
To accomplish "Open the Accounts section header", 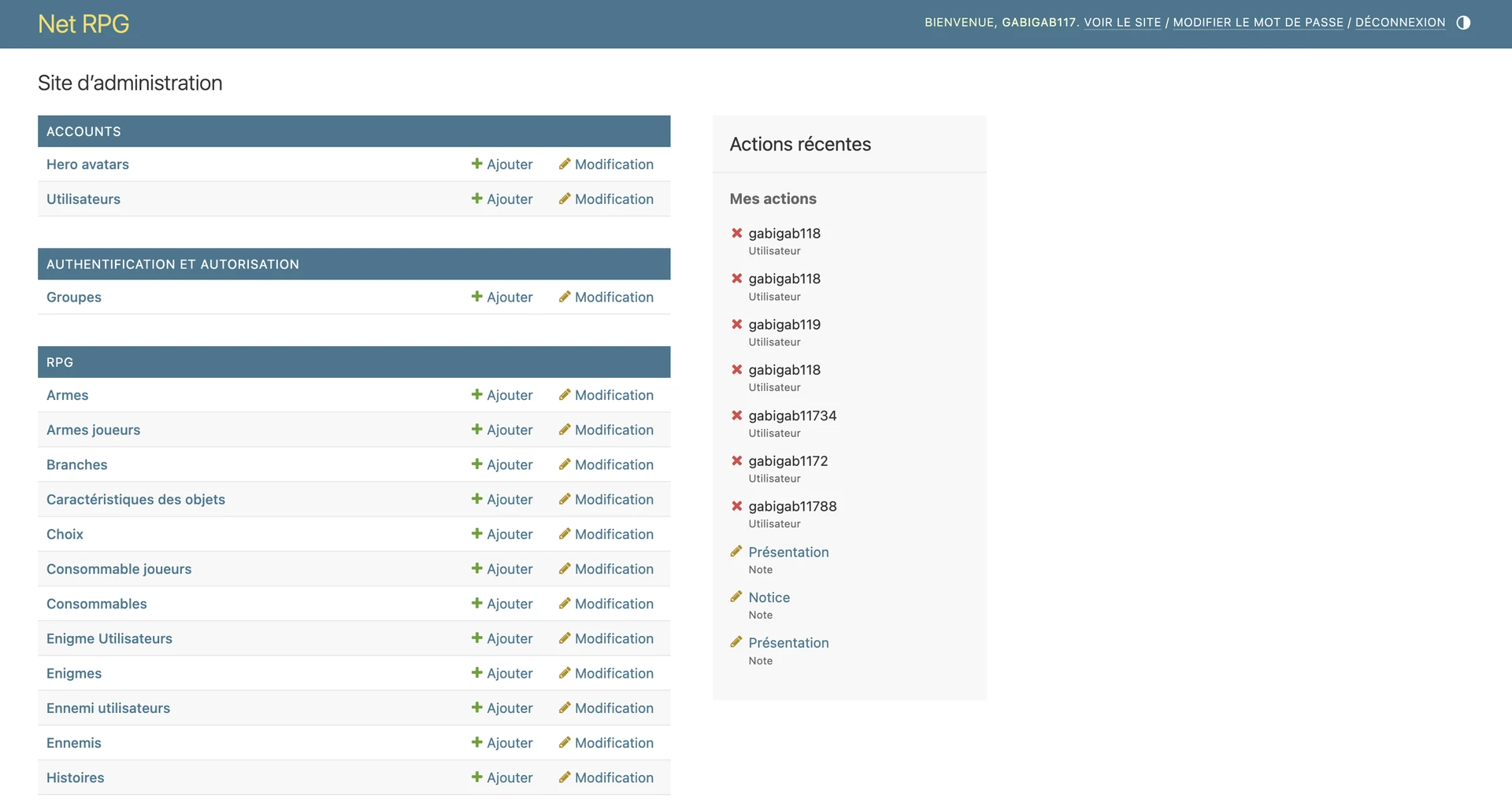I will pyautogui.click(x=83, y=131).
